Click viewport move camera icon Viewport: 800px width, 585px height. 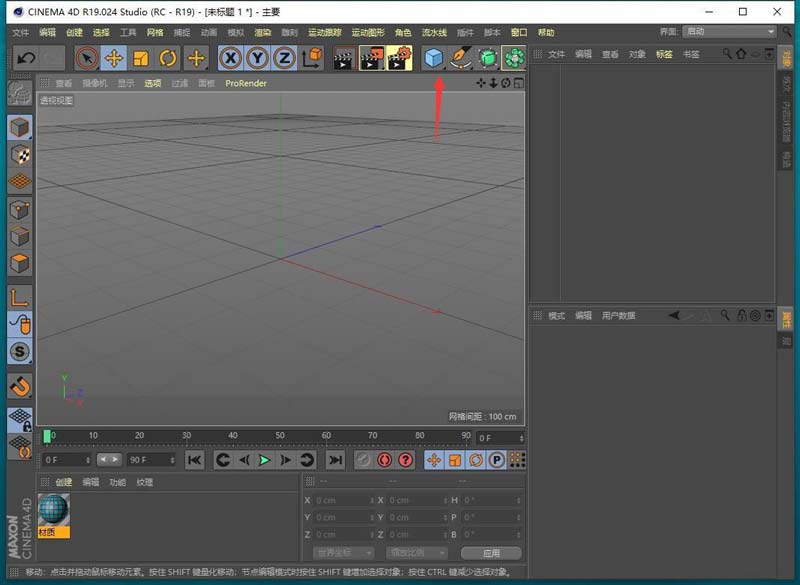[481, 83]
